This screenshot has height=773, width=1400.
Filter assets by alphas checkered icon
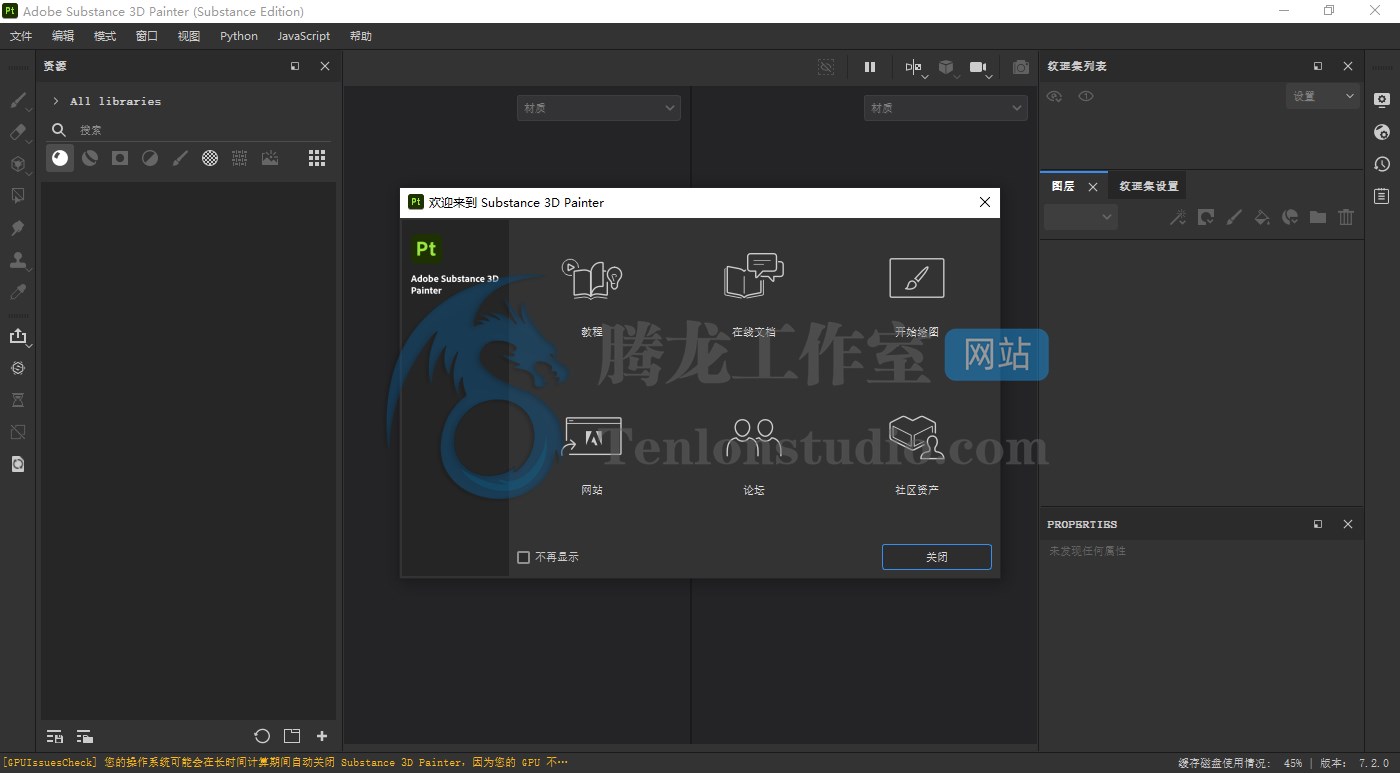[210, 158]
